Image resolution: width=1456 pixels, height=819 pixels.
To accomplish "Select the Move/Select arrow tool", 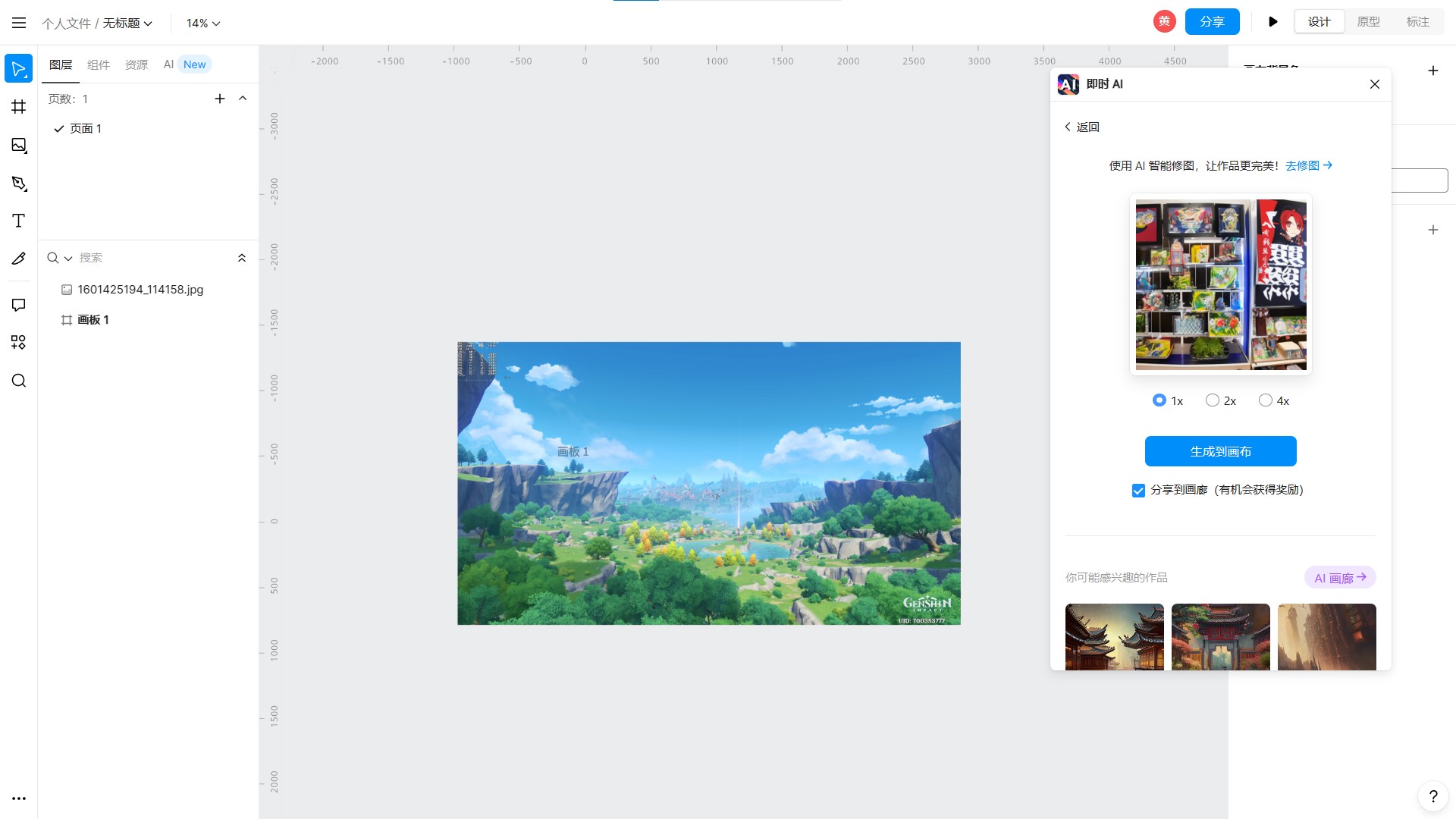I will pyautogui.click(x=19, y=69).
